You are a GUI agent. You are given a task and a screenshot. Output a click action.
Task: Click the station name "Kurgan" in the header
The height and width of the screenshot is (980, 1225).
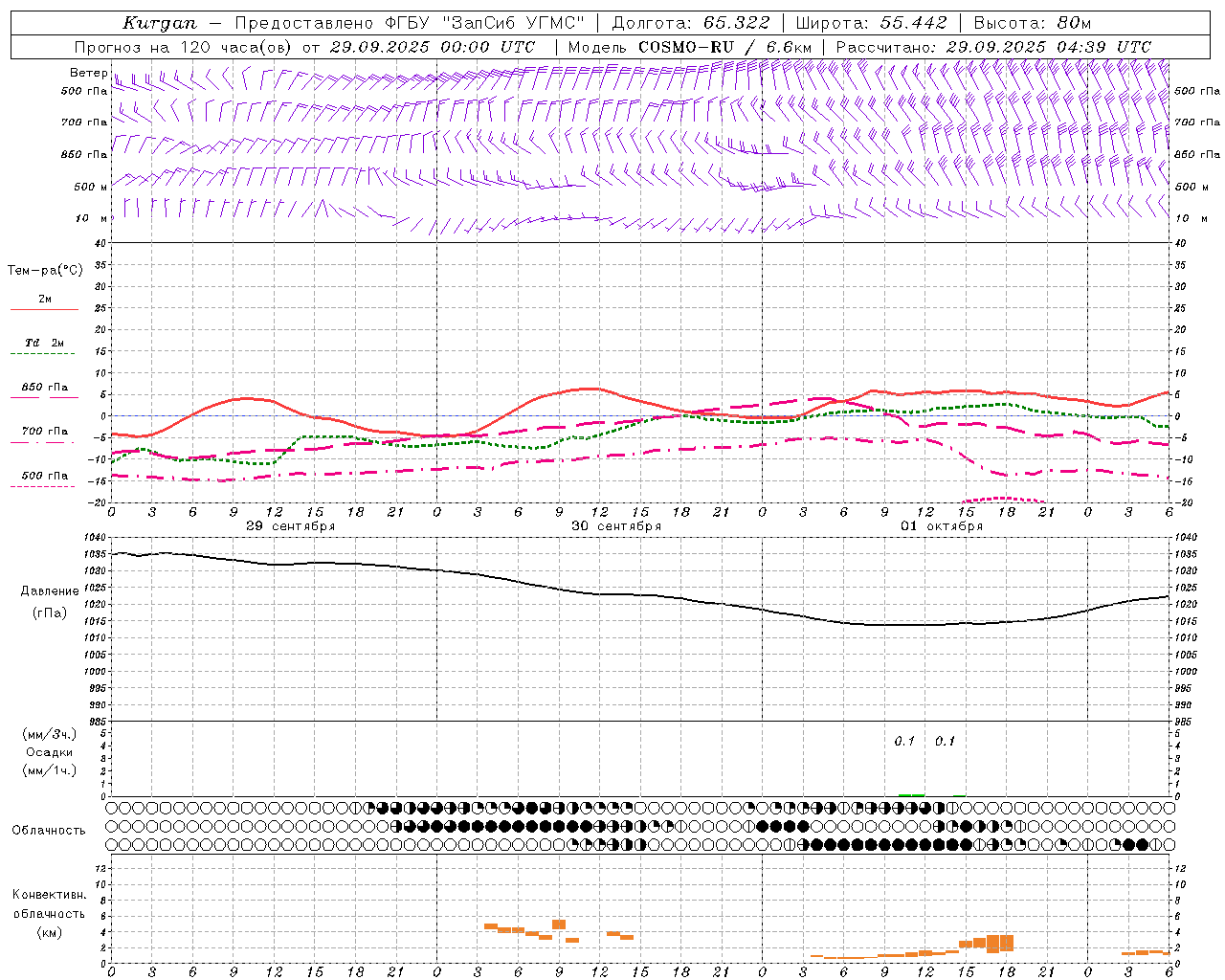click(159, 23)
